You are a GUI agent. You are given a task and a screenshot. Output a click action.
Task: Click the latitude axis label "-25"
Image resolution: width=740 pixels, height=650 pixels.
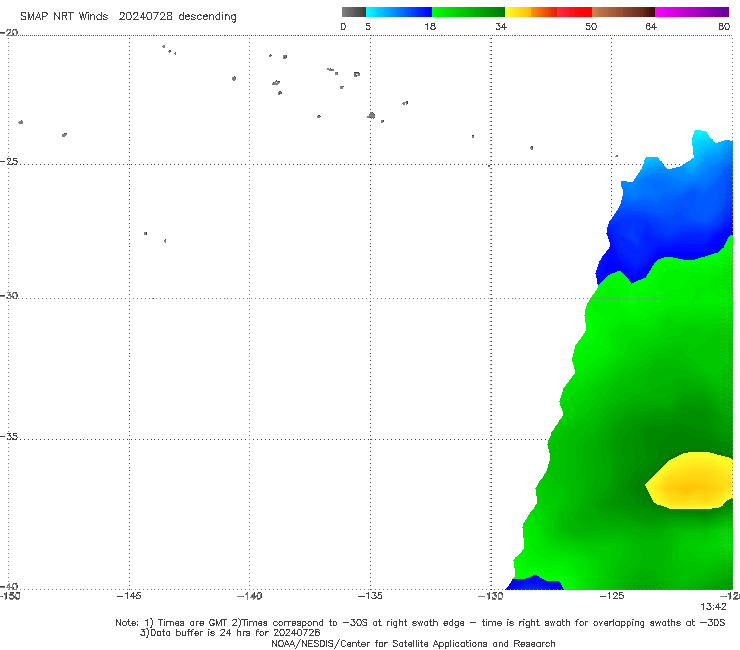pyautogui.click(x=9, y=161)
